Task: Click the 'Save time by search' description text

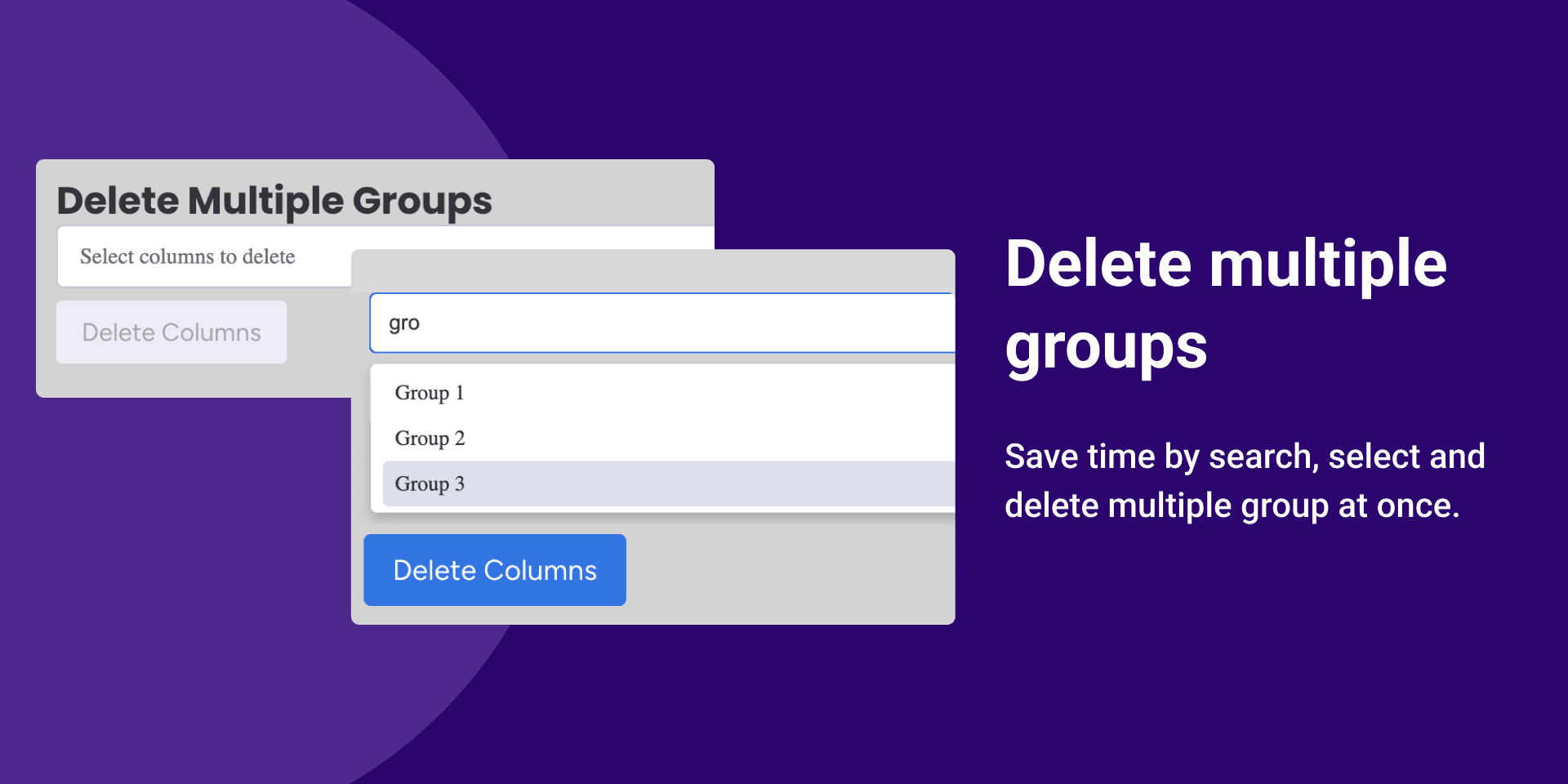Action: click(1245, 481)
